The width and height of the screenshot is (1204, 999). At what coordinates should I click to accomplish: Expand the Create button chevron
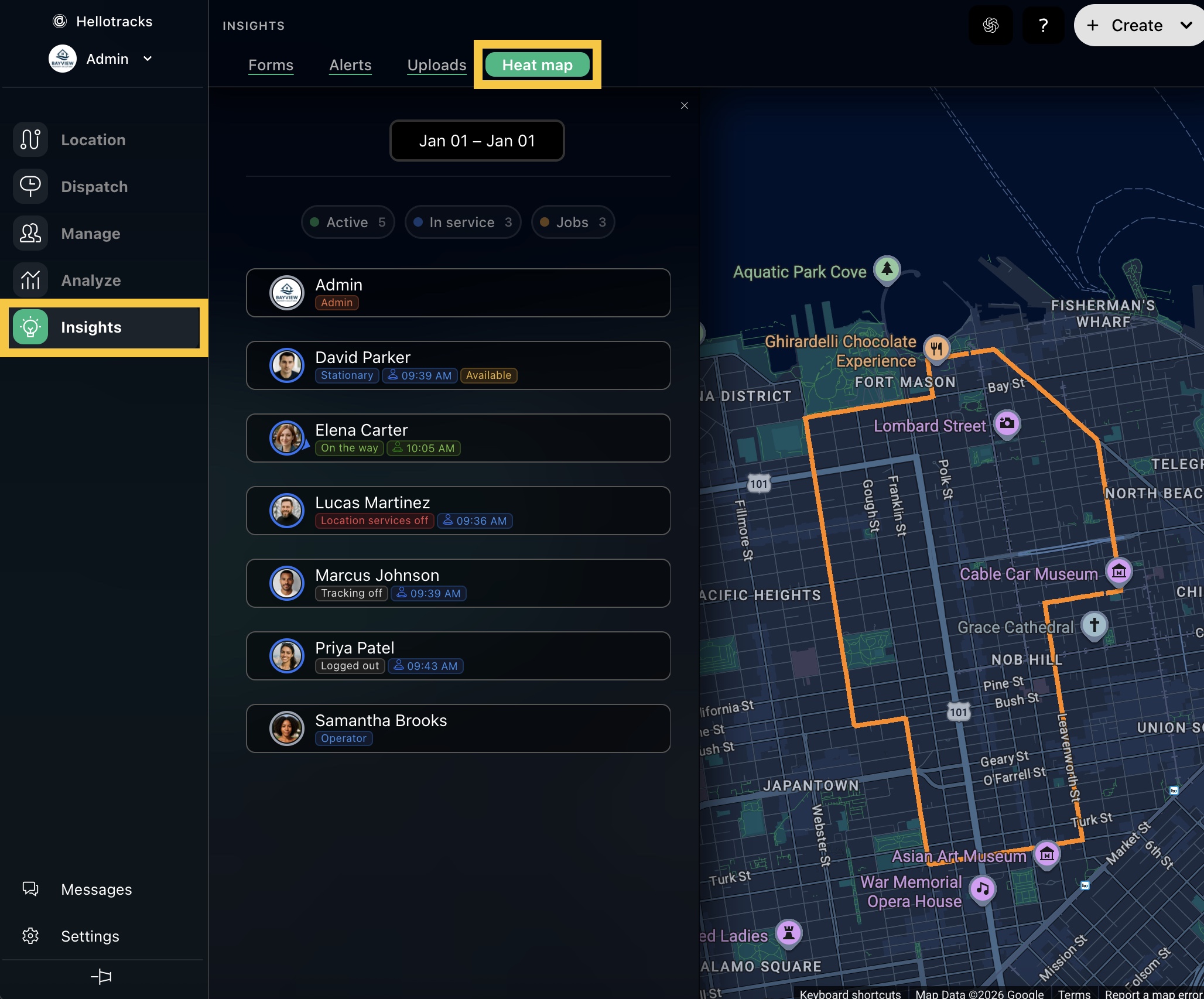(x=1186, y=26)
